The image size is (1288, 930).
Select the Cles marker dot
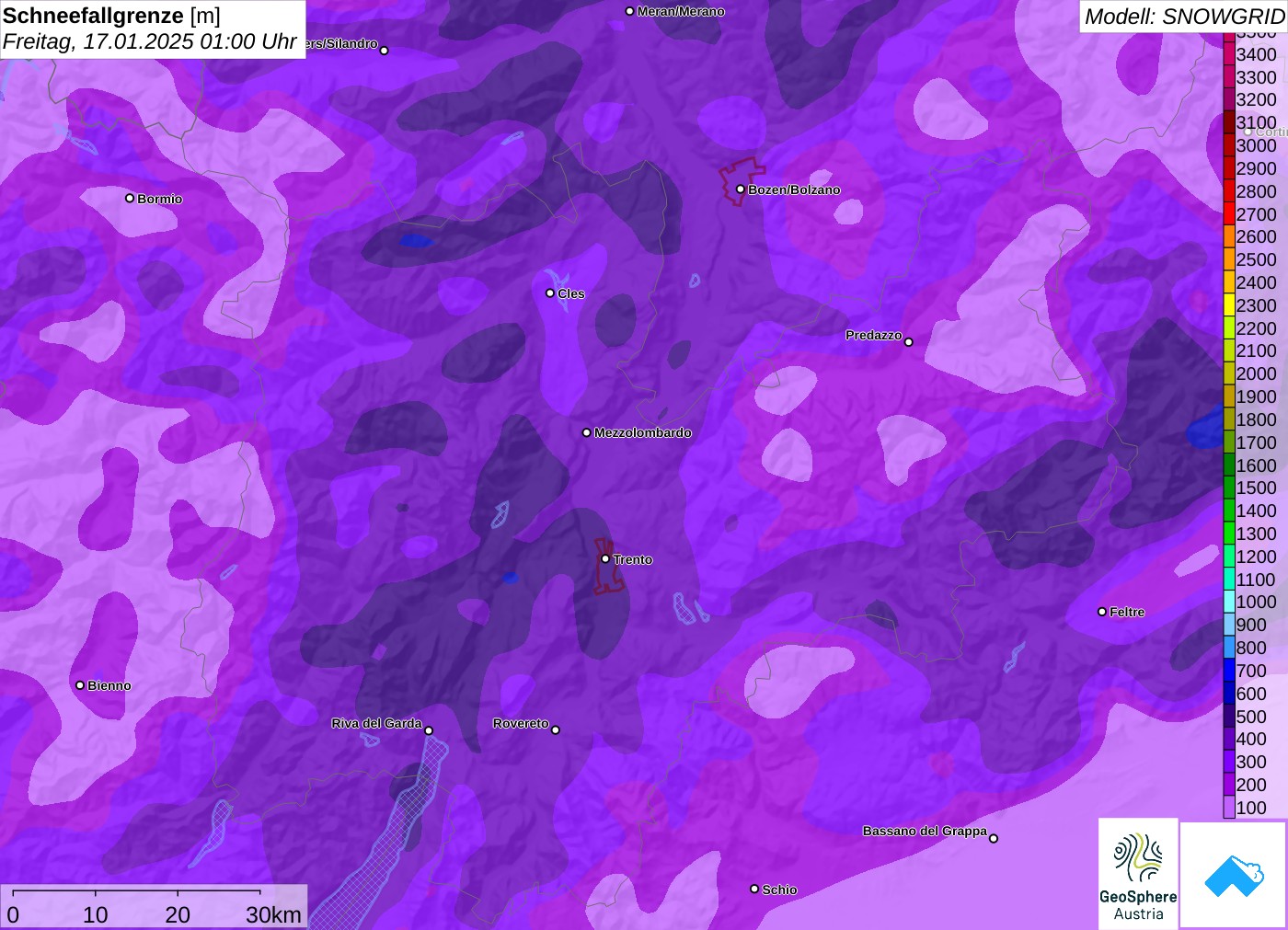pyautogui.click(x=550, y=293)
